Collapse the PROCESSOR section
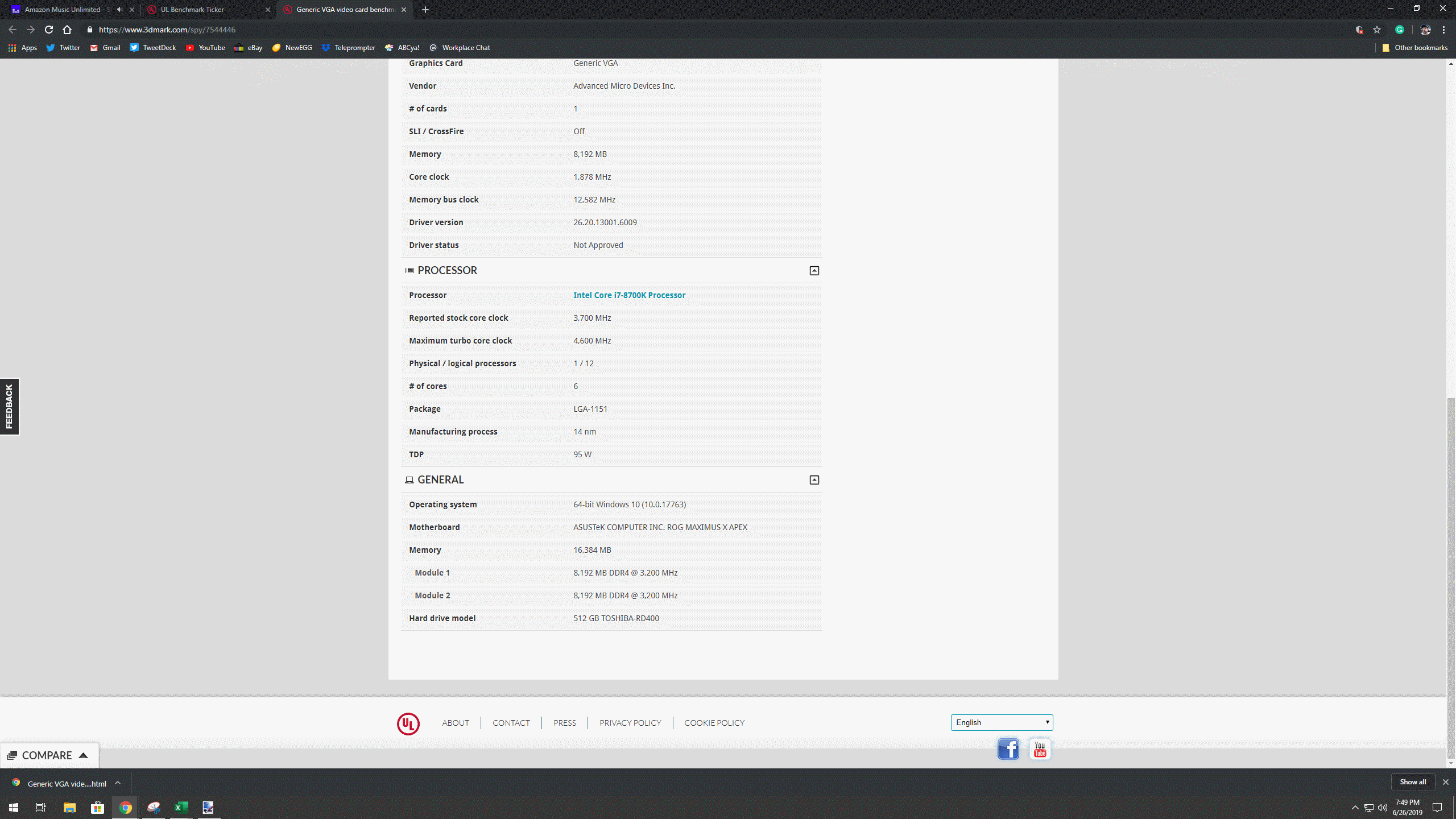 click(814, 271)
